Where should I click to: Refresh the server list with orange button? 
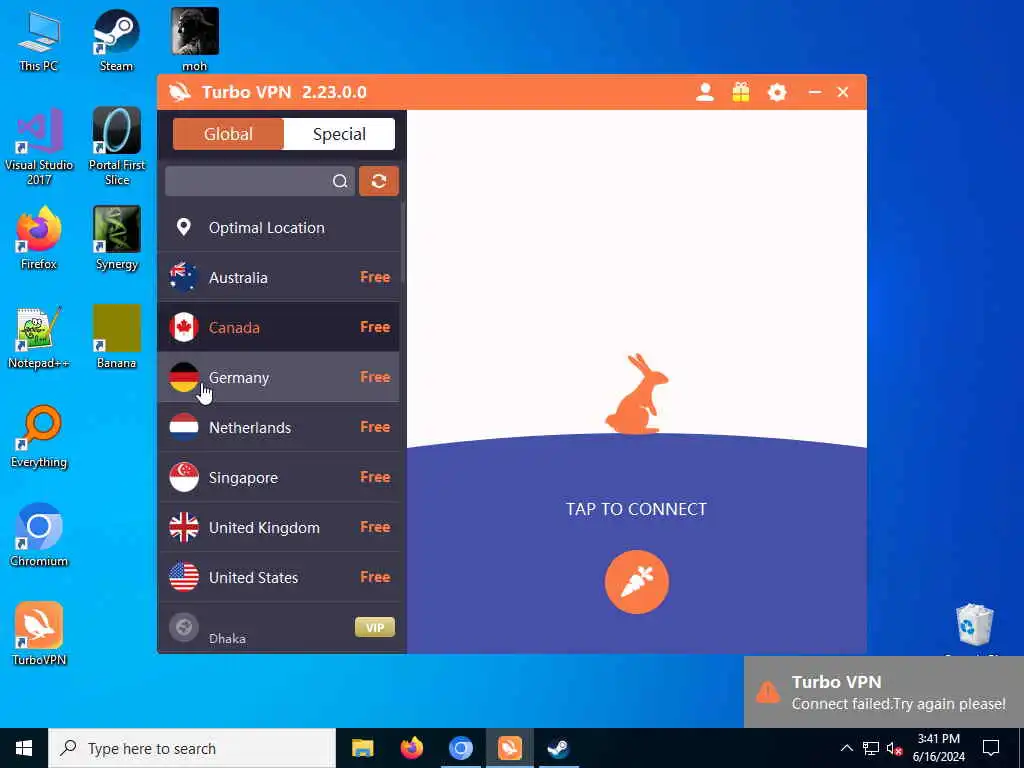click(x=379, y=181)
